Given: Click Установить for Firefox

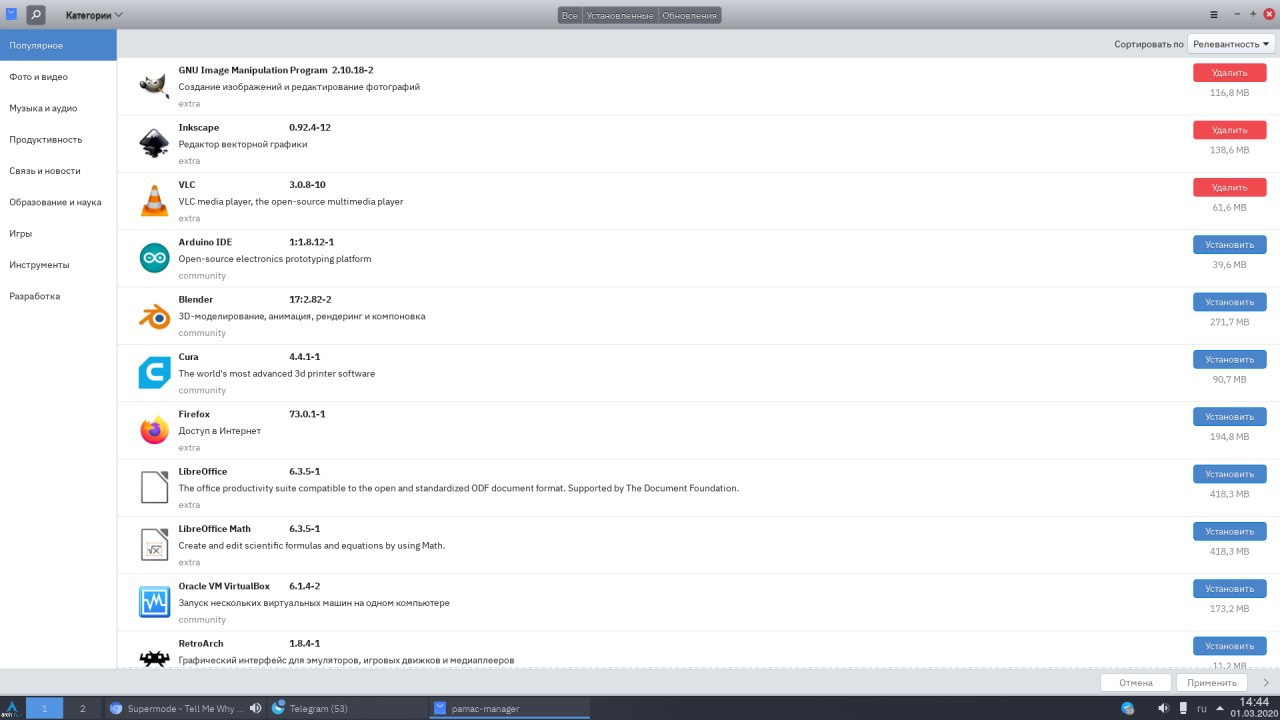Looking at the screenshot, I should [x=1229, y=416].
